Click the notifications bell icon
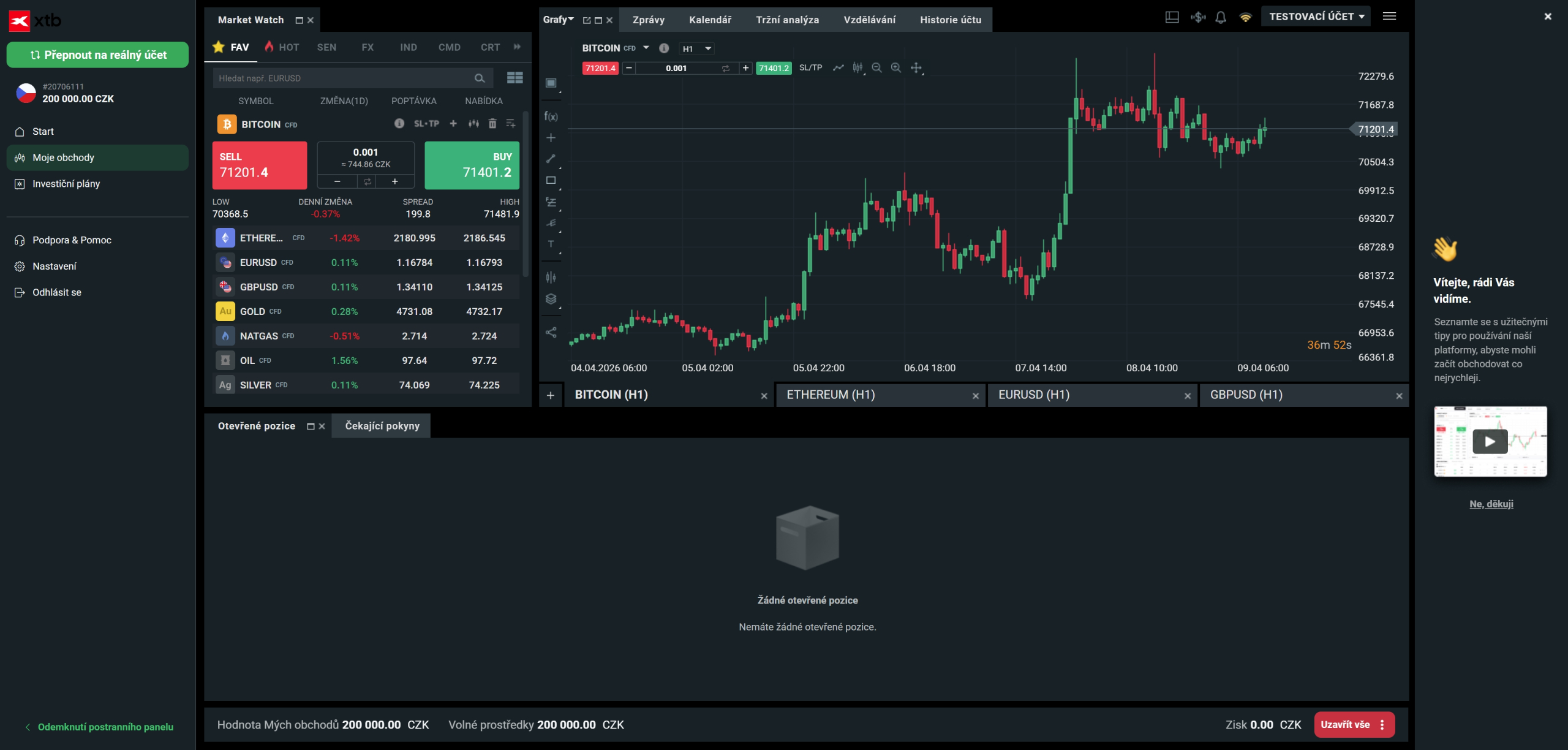The image size is (1568, 750). (1221, 17)
